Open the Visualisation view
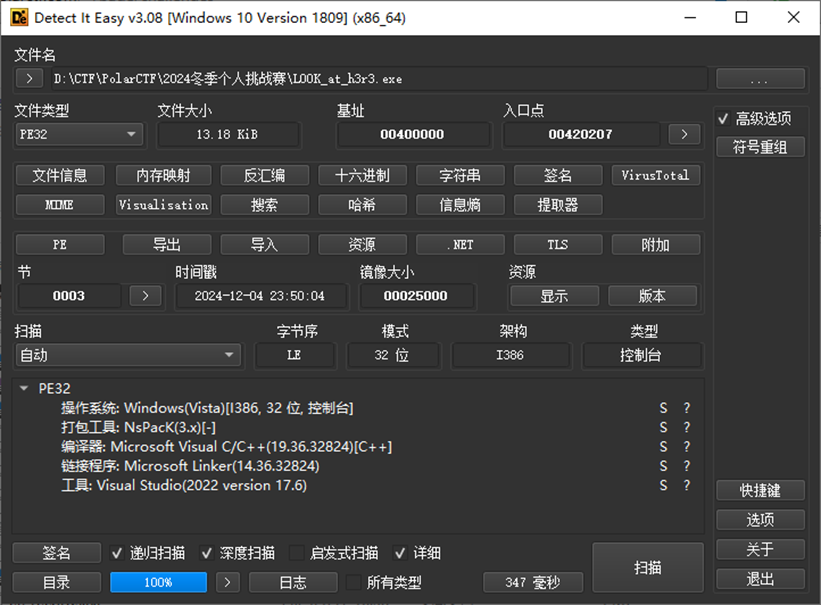Viewport: 821px width, 605px height. pos(163,205)
